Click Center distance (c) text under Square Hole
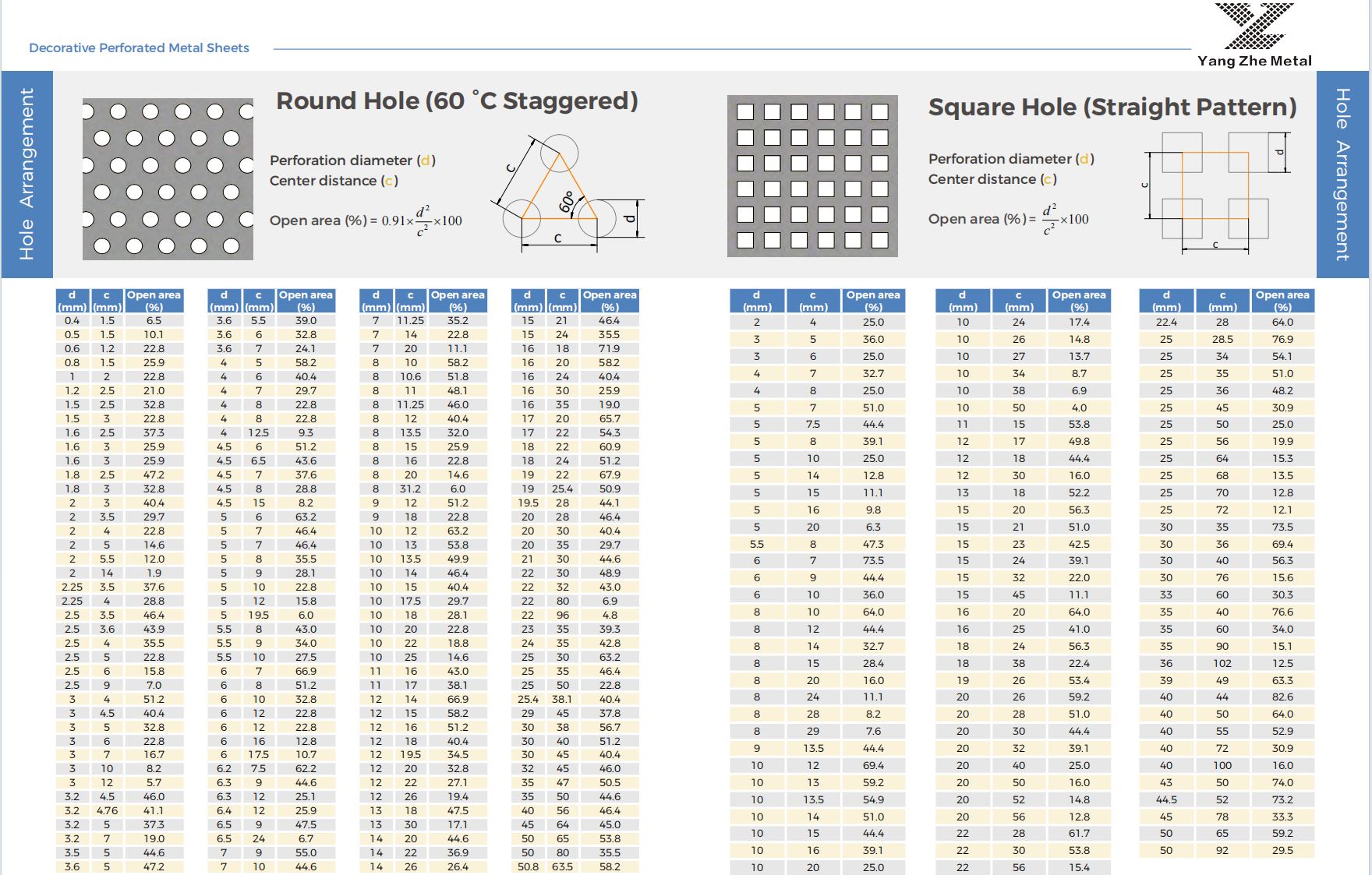Screen dimensions: 1372x875 tap(992, 179)
